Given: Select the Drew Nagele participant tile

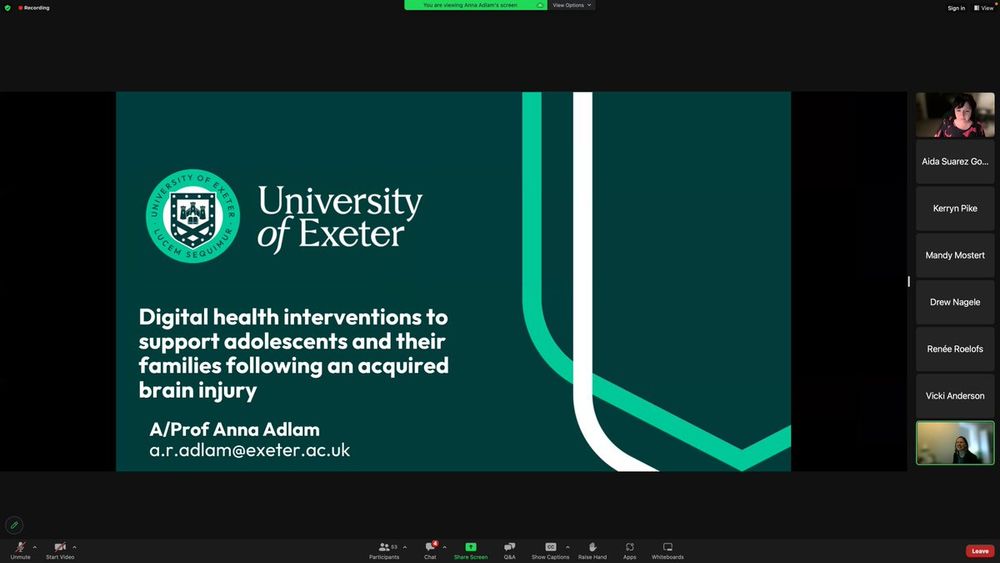Looking at the screenshot, I should pyautogui.click(x=955, y=302).
